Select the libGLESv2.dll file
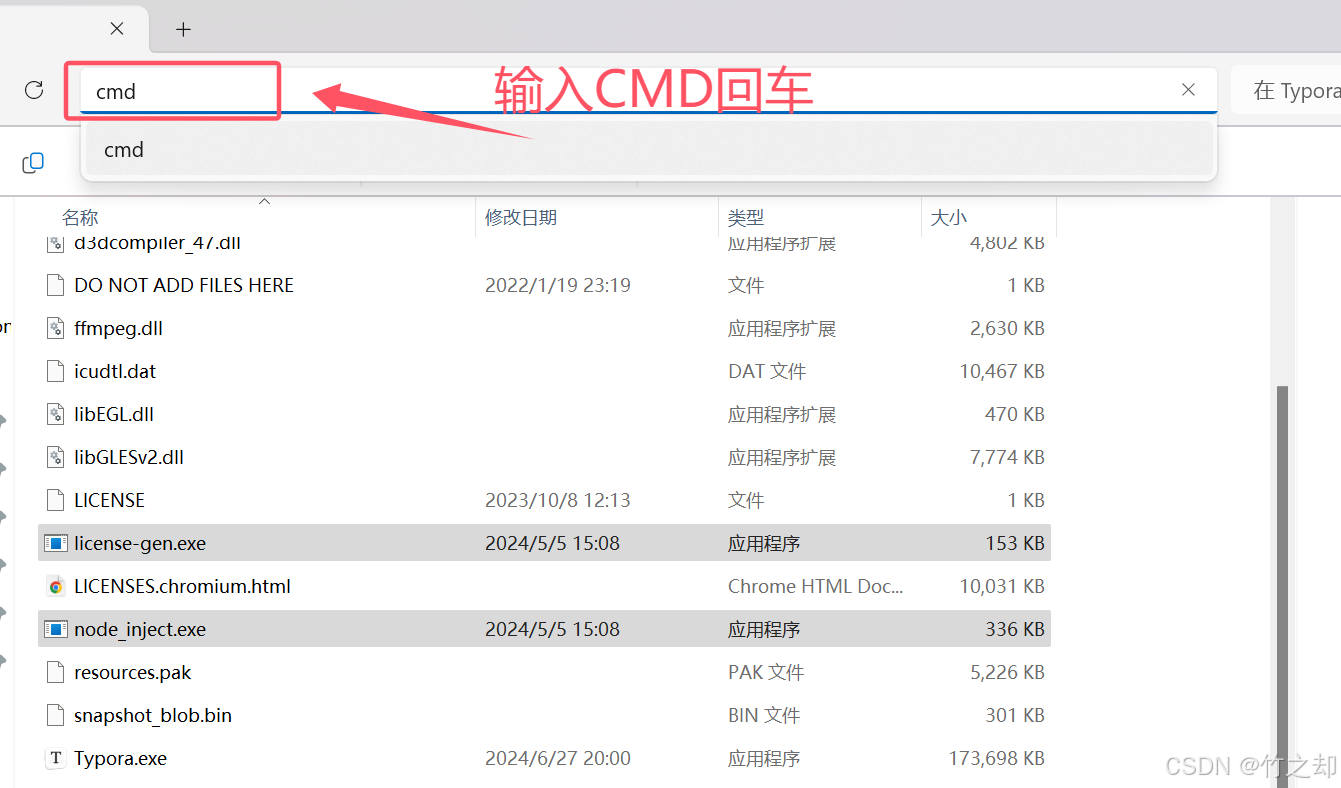 point(544,457)
